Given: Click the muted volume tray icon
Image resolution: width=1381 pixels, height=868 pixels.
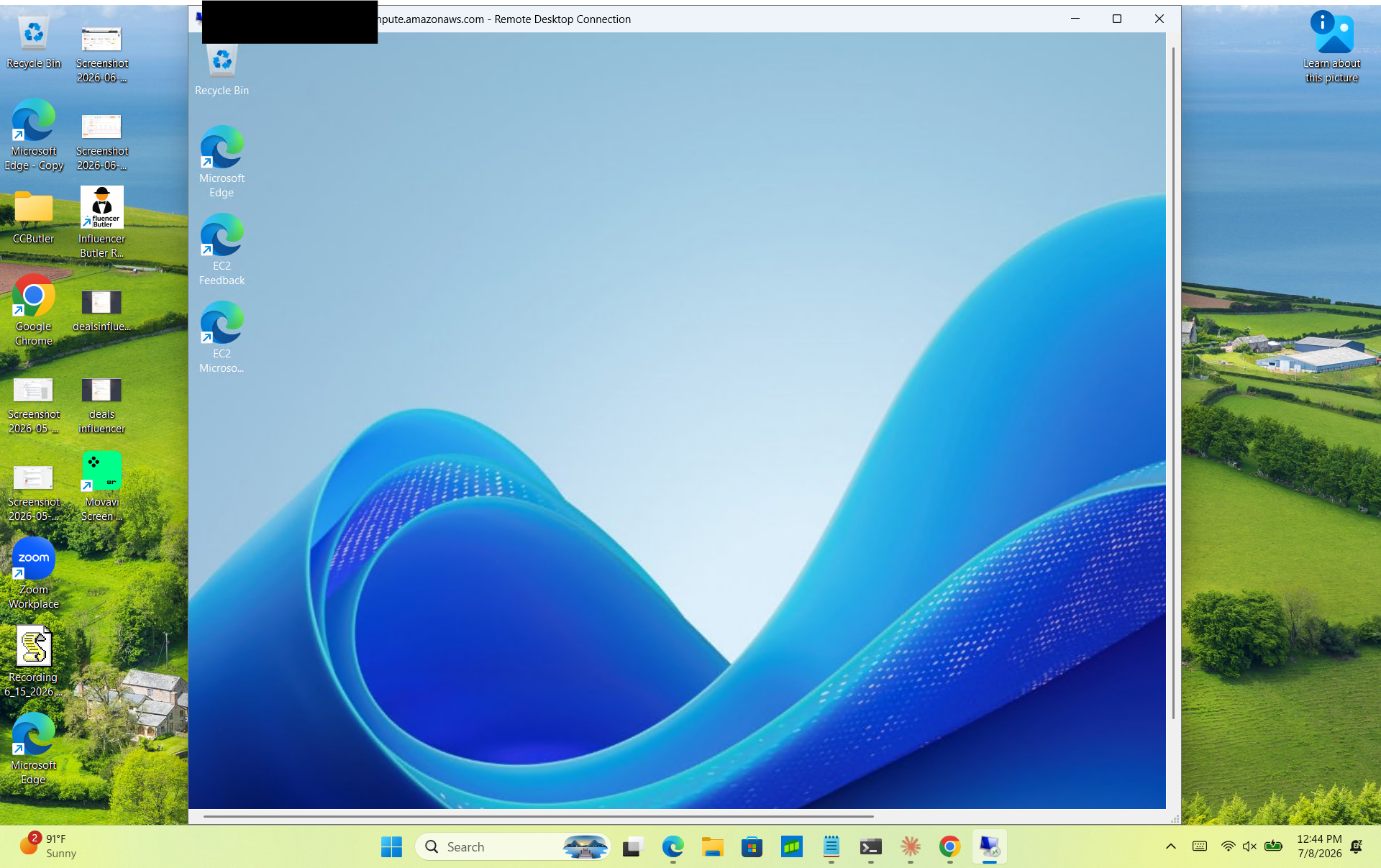Looking at the screenshot, I should (x=1249, y=846).
